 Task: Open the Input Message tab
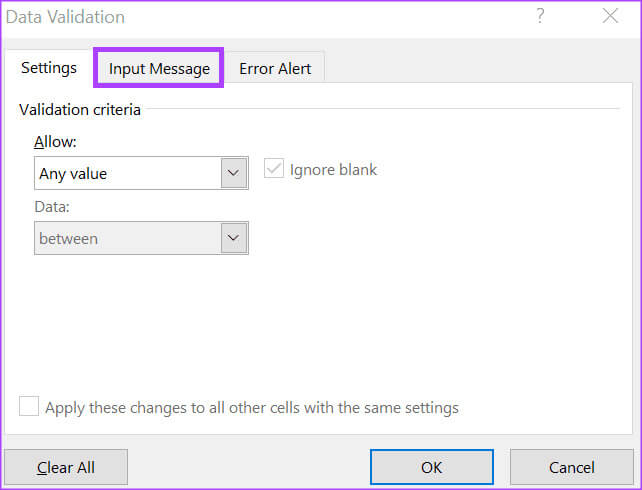159,68
